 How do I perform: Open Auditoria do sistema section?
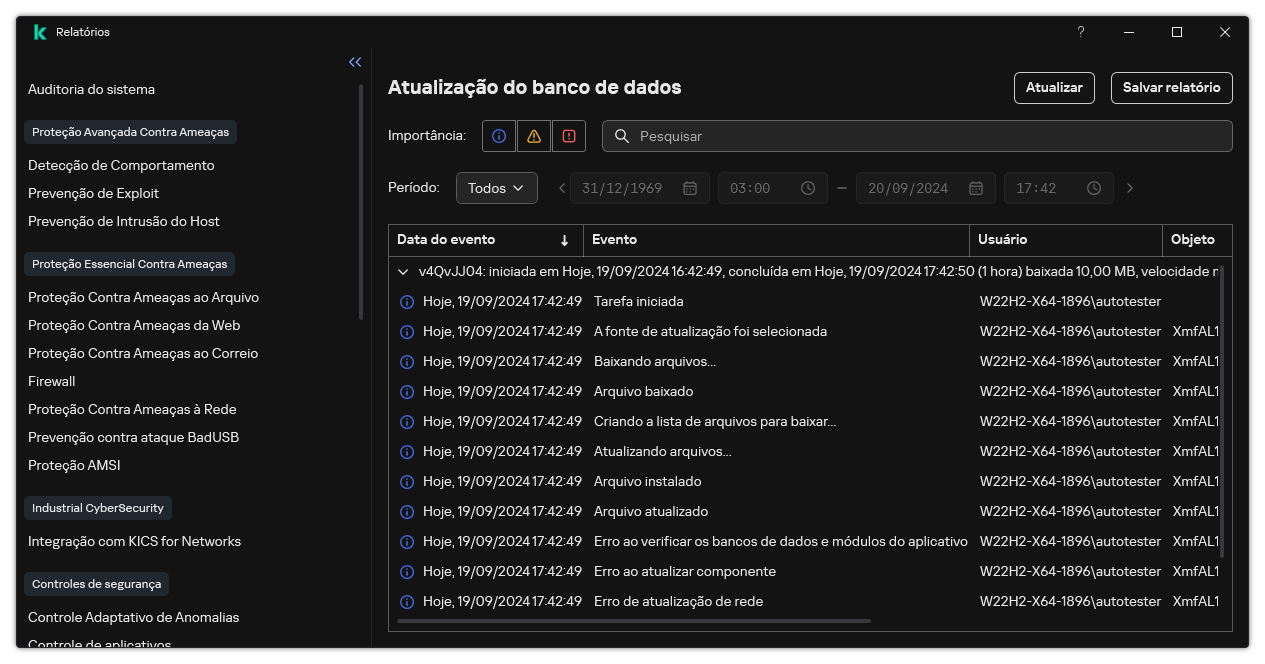pyautogui.click(x=91, y=89)
